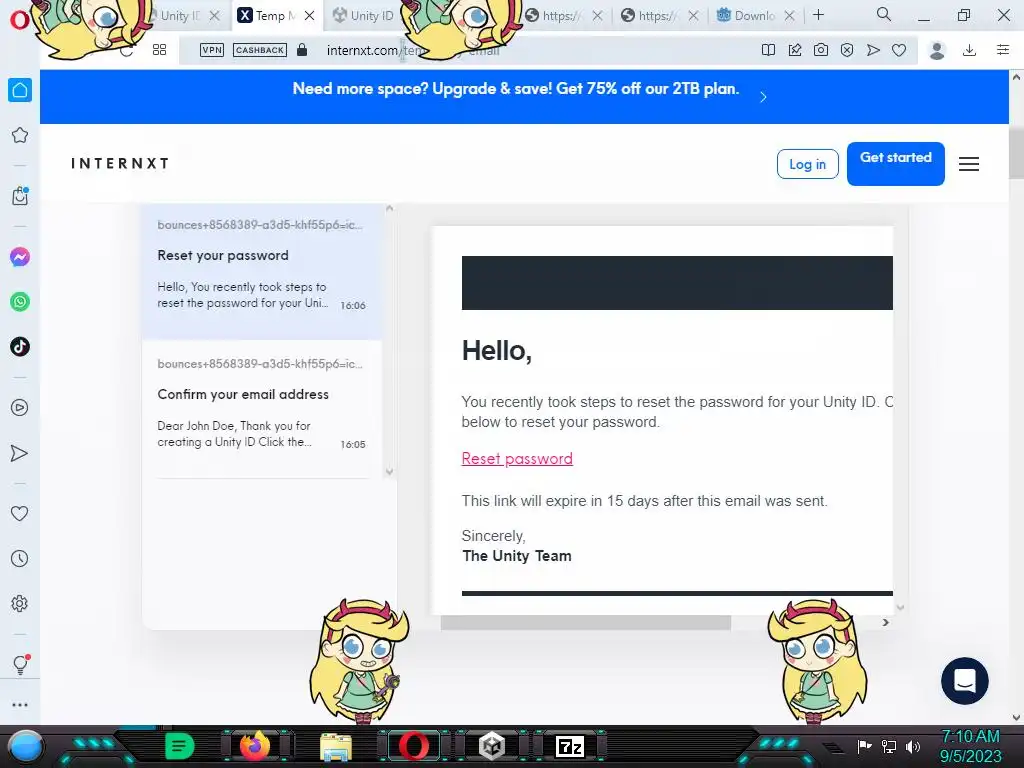Click the 75% off 2TB plan banner
This screenshot has height=768, width=1024.
516,89
